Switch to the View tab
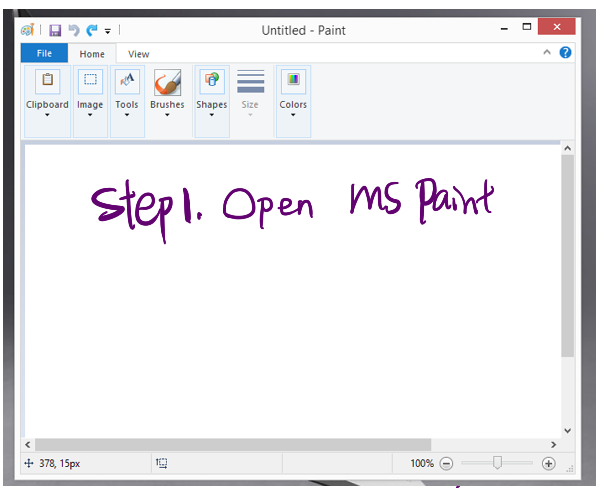 point(138,54)
